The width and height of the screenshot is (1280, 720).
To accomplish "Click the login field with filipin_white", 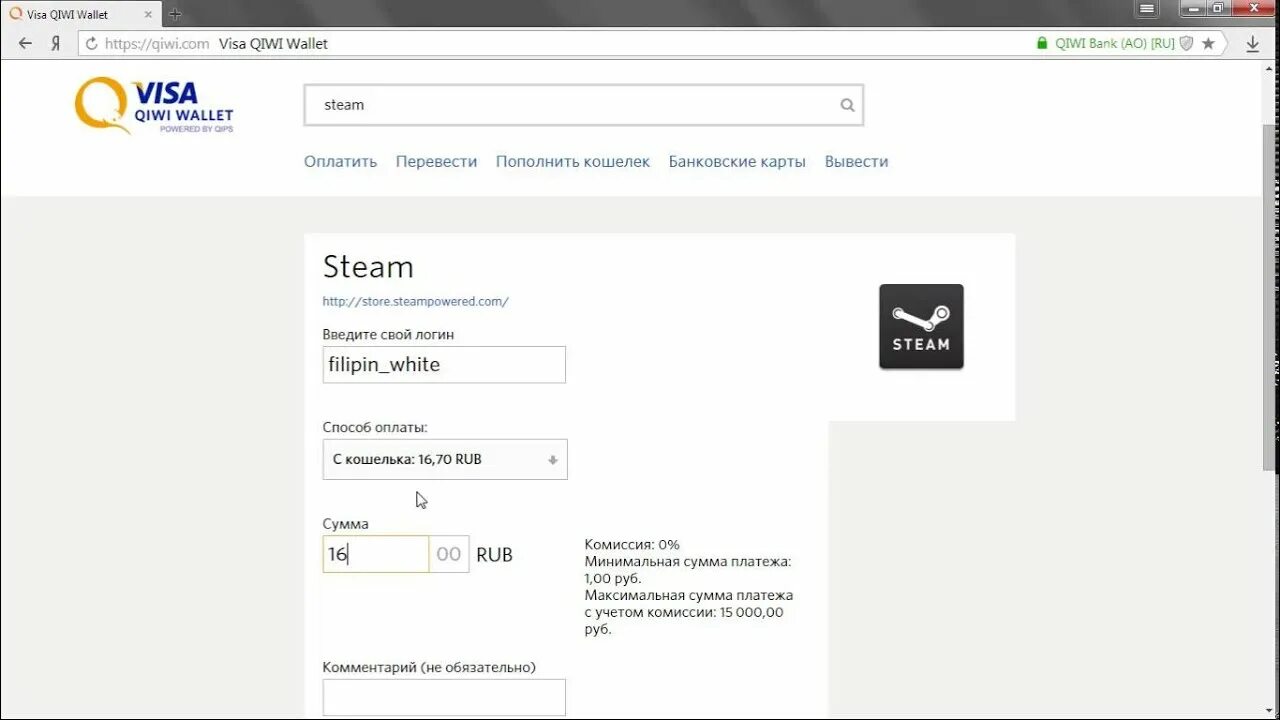I will tap(444, 364).
